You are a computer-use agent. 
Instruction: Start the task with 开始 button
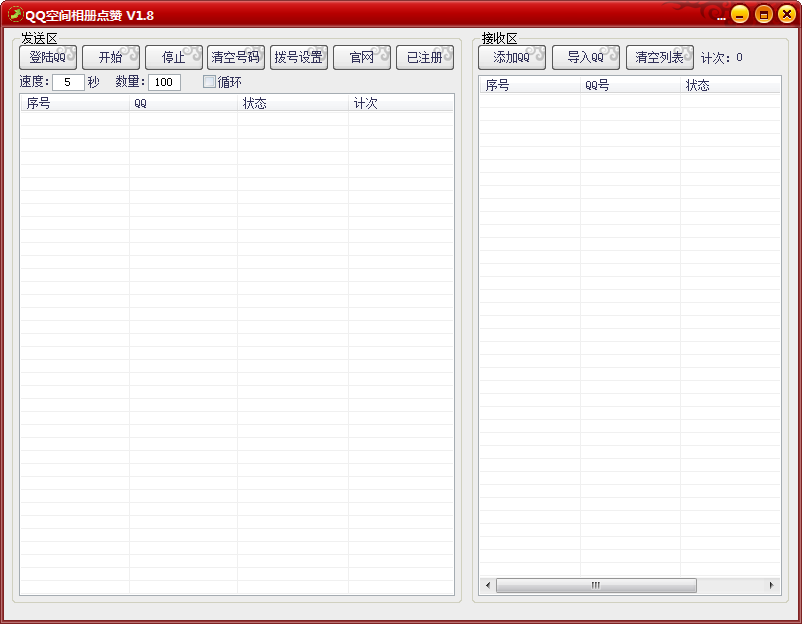pos(111,57)
